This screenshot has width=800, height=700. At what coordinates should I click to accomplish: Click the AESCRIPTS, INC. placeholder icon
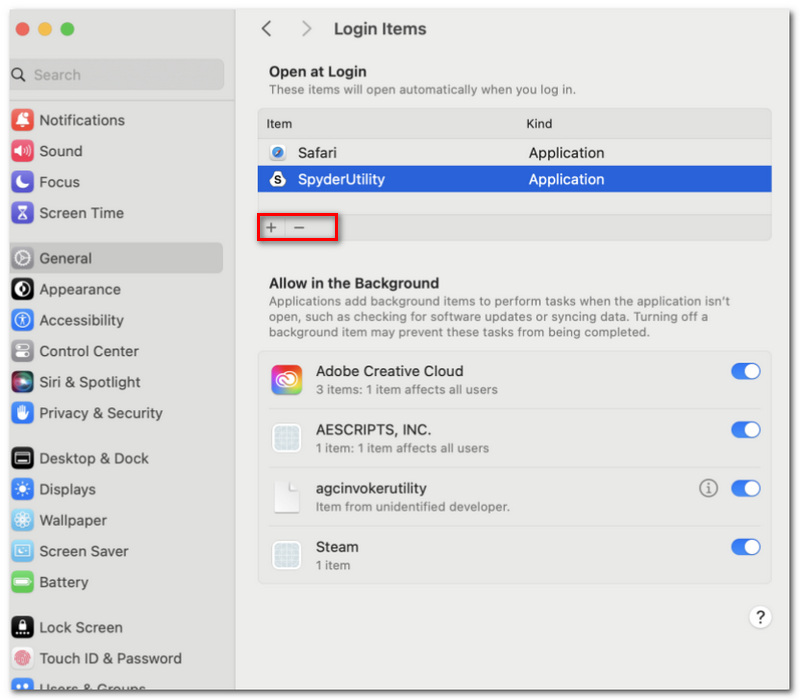coord(287,438)
